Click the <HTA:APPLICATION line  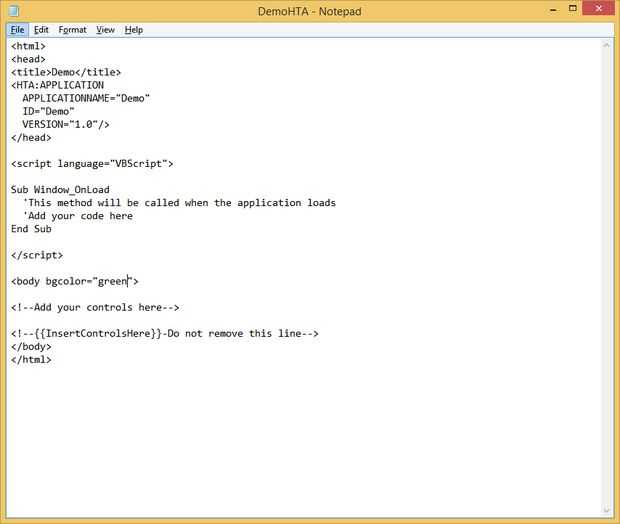tap(57, 85)
